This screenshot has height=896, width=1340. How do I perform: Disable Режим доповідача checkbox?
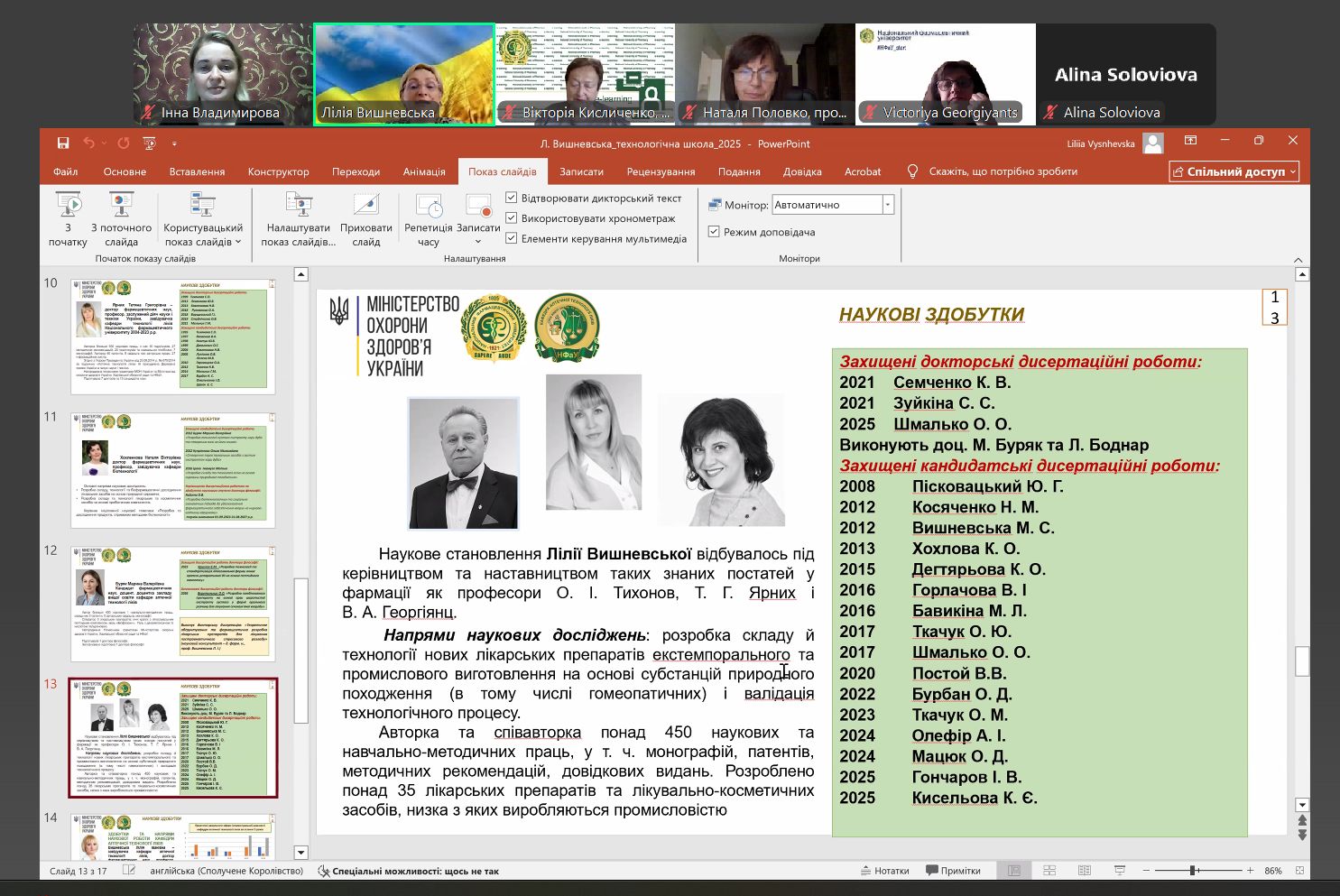[714, 232]
